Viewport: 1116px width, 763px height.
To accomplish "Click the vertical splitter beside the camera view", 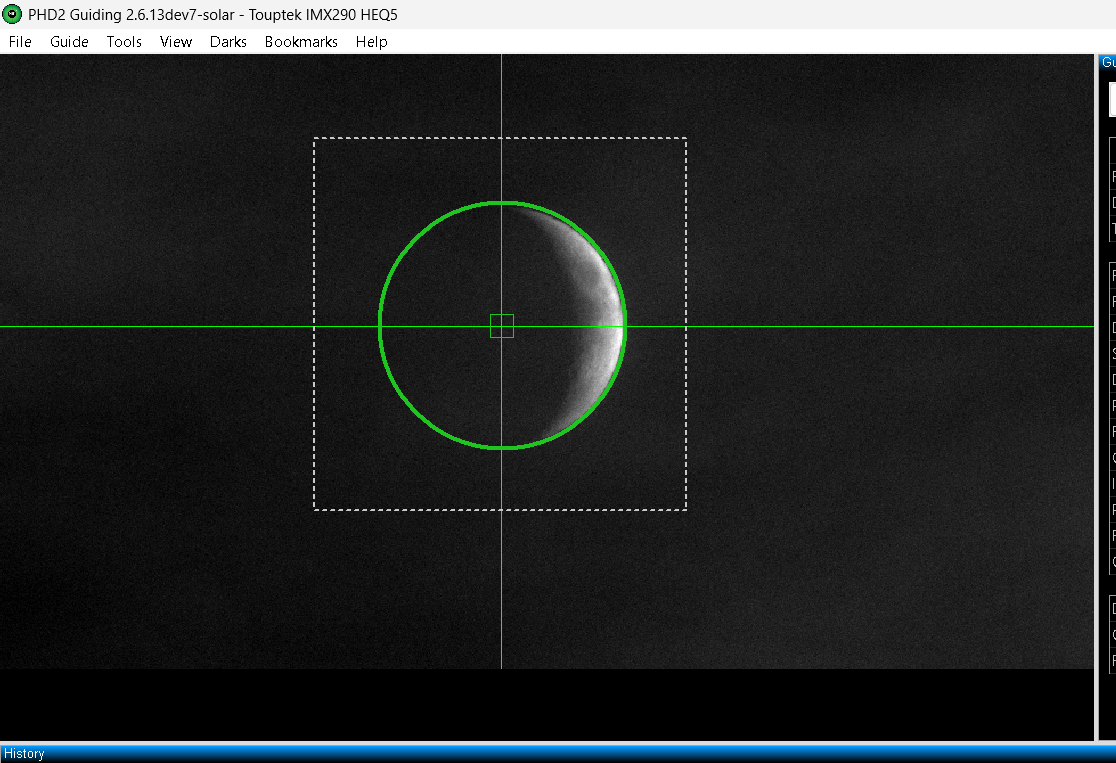I will pyautogui.click(x=1096, y=397).
